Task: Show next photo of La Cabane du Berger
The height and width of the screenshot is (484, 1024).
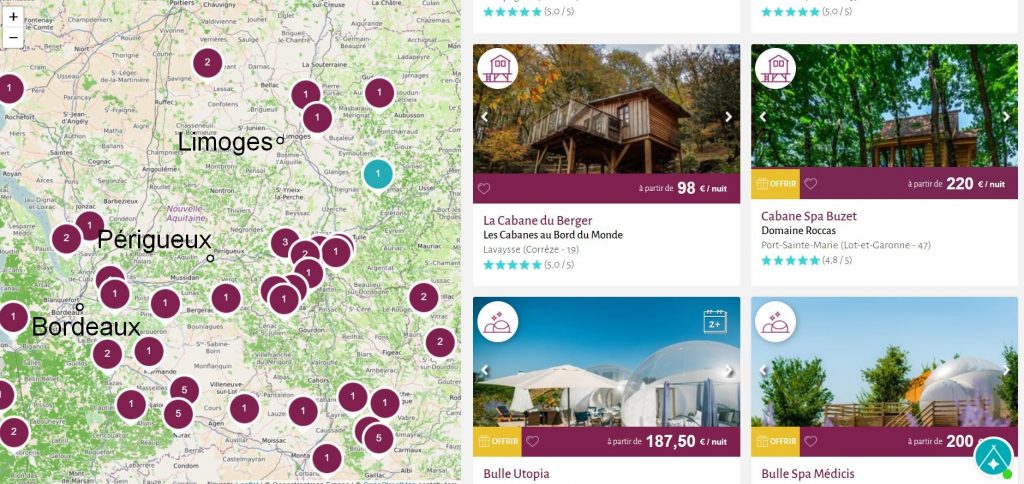Action: pyautogui.click(x=728, y=117)
